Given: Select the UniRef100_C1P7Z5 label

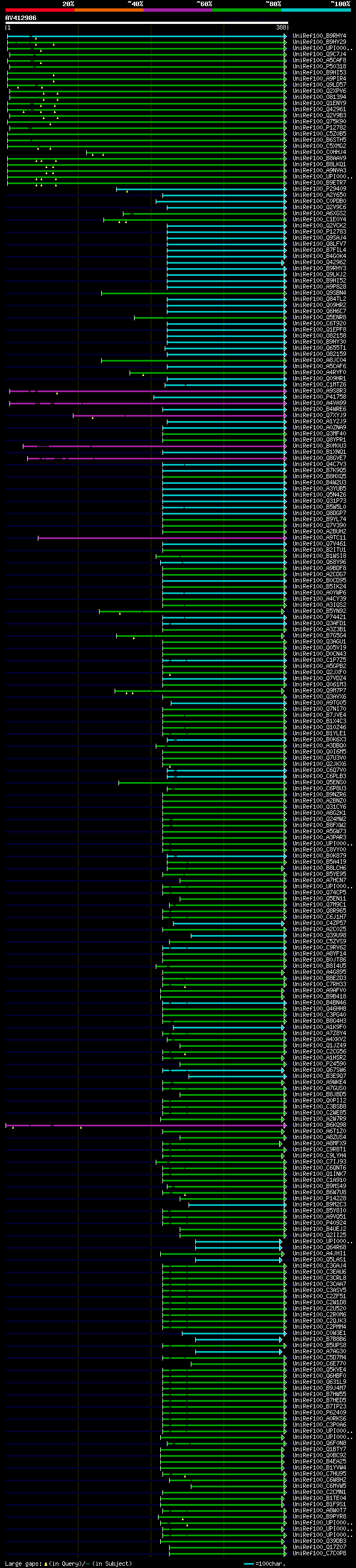Looking at the screenshot, I should coord(319,660).
